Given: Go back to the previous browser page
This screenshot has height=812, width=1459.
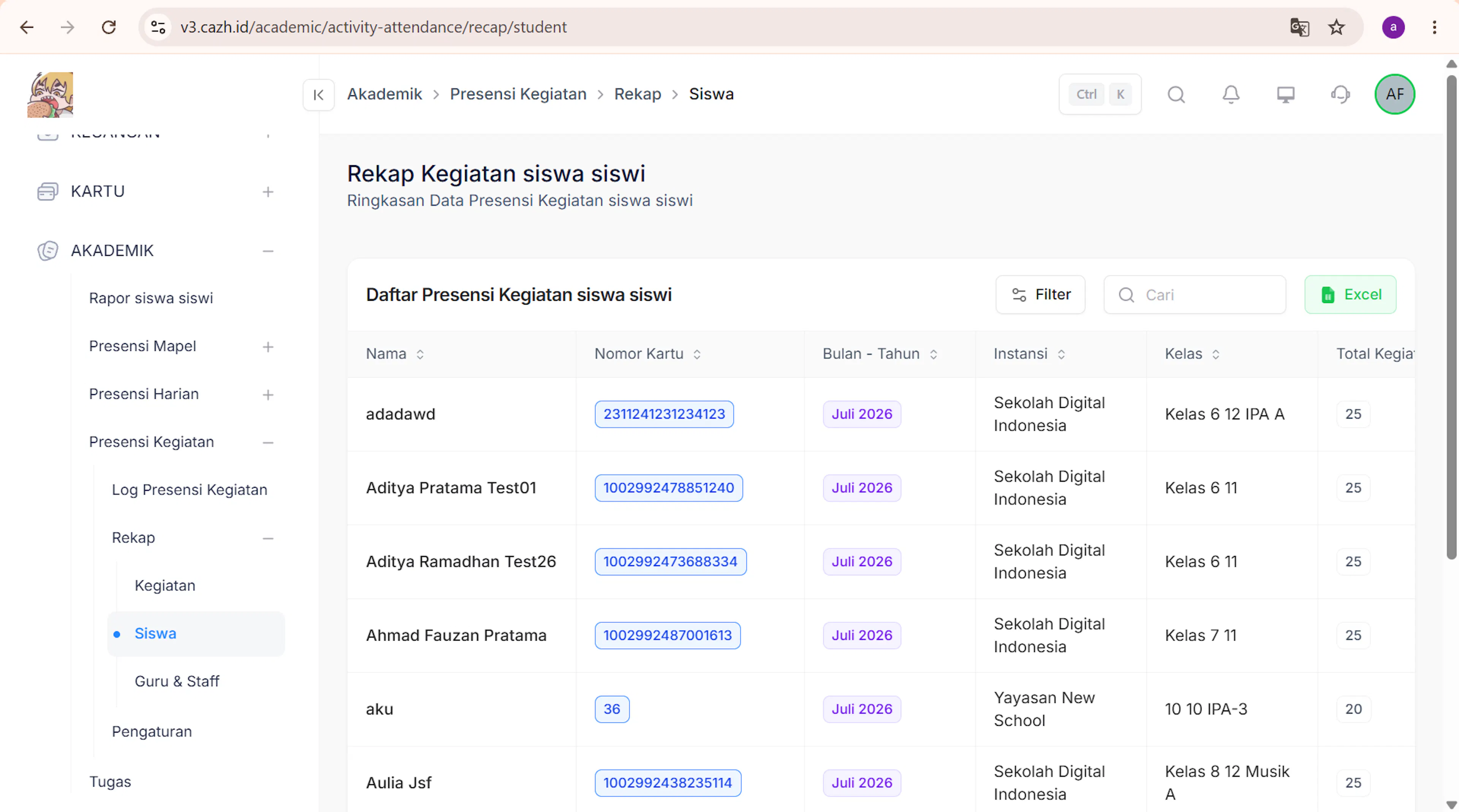Looking at the screenshot, I should click(x=27, y=27).
